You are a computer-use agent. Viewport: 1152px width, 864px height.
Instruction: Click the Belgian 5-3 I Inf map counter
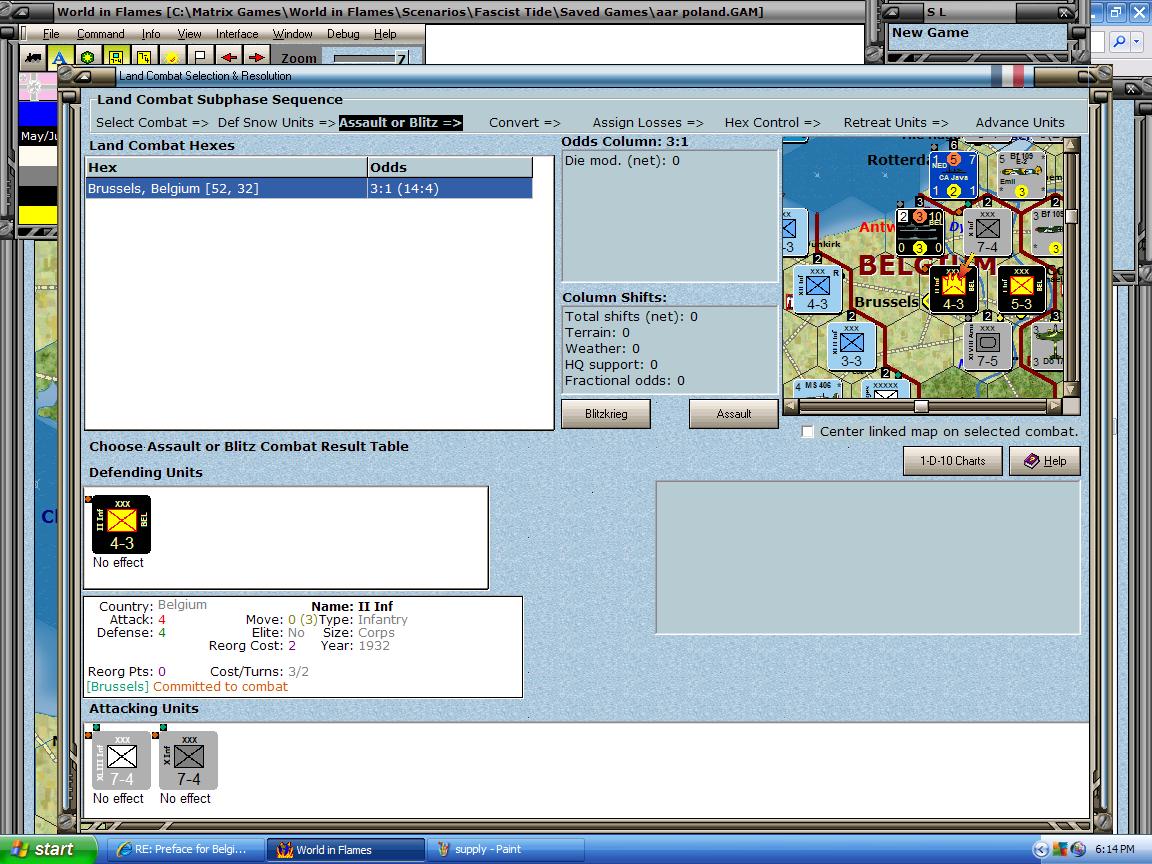click(1021, 289)
